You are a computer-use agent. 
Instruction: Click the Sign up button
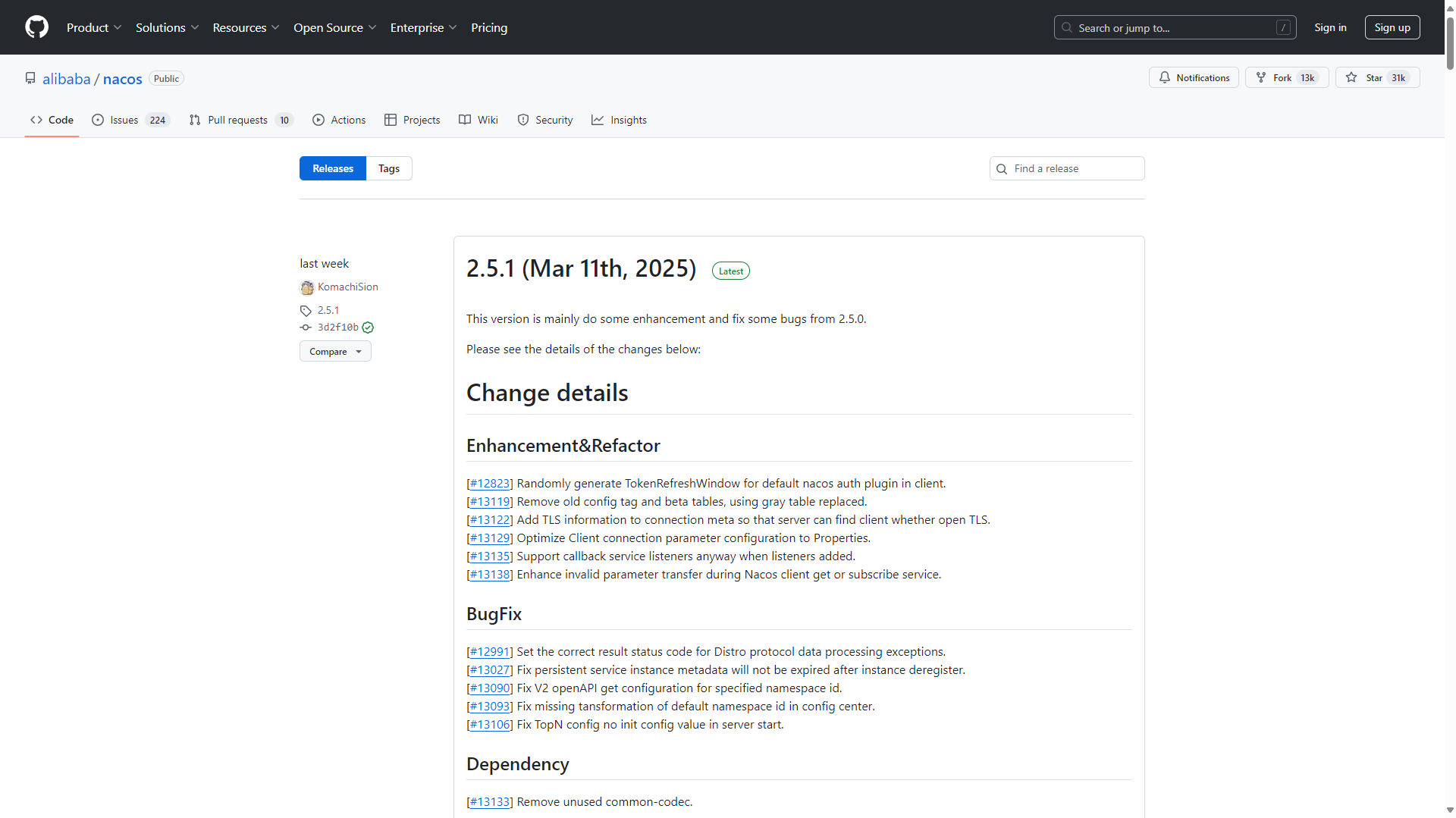pyautogui.click(x=1392, y=27)
